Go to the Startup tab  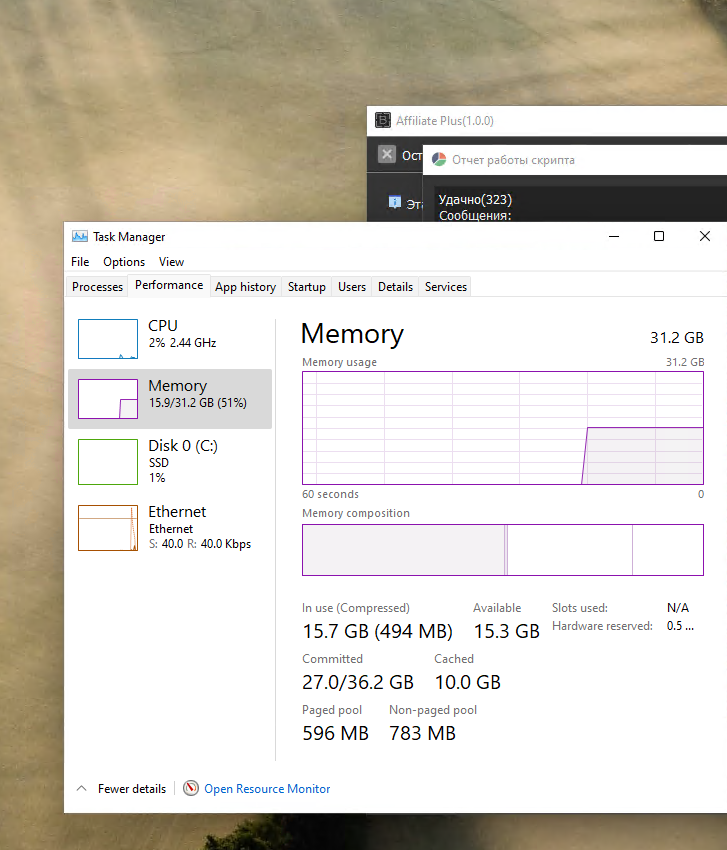pyautogui.click(x=306, y=287)
